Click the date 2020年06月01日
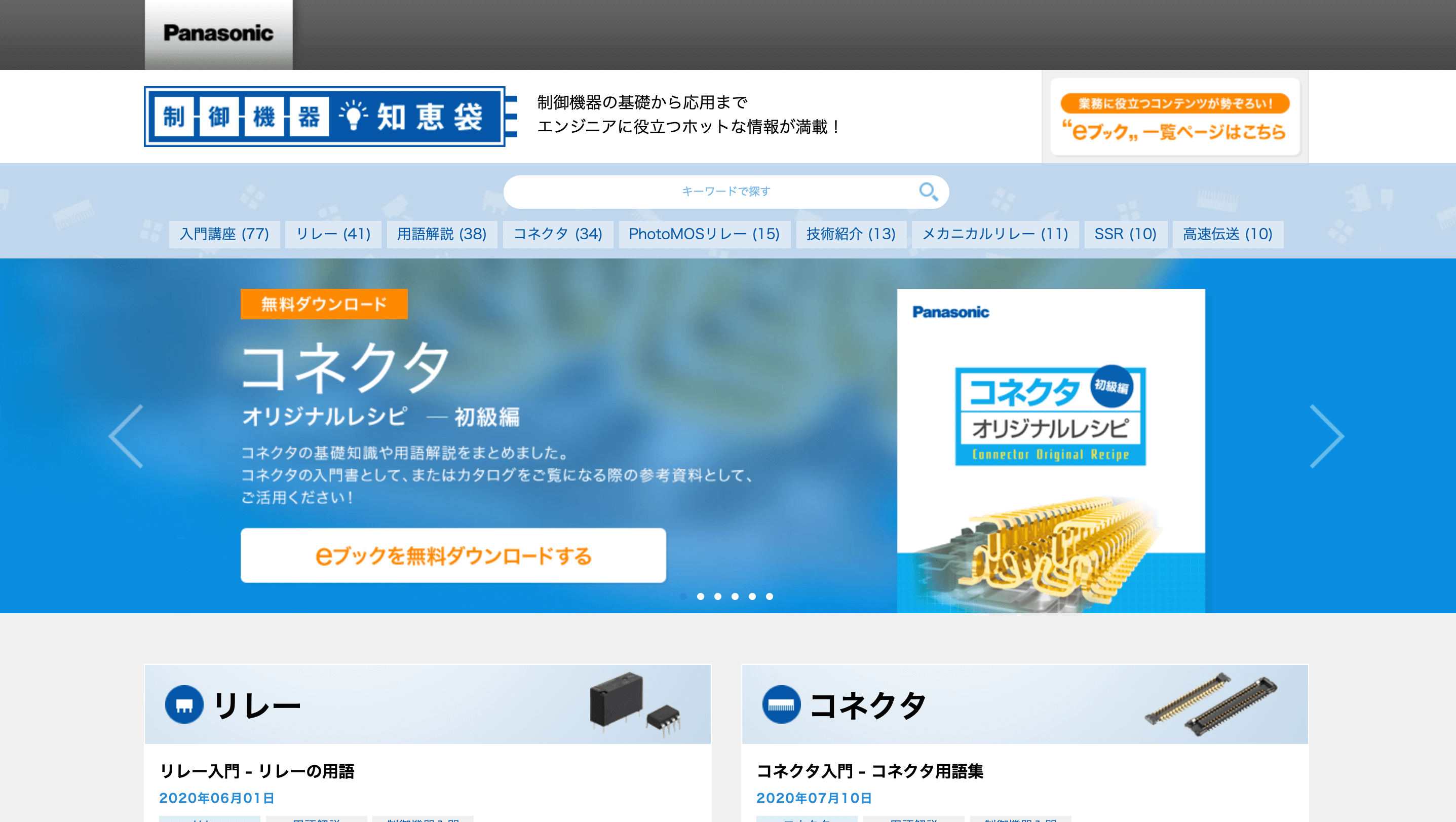Image resolution: width=1456 pixels, height=822 pixels. click(217, 798)
